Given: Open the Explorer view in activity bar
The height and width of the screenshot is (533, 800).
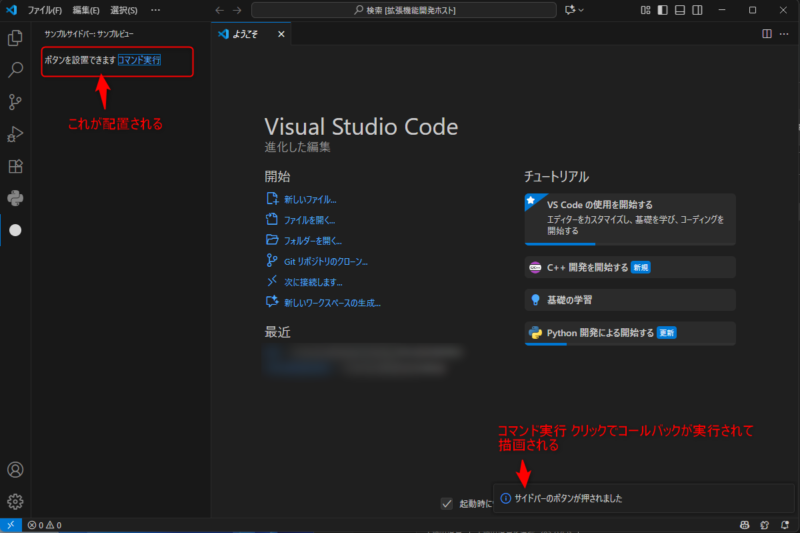Looking at the screenshot, I should click(x=15, y=39).
